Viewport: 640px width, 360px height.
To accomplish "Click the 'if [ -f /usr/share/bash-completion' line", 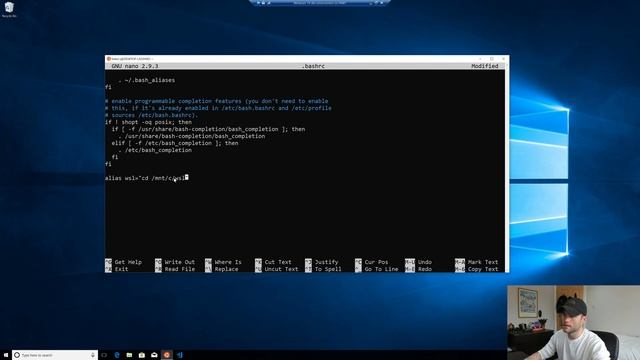I will tap(208, 129).
